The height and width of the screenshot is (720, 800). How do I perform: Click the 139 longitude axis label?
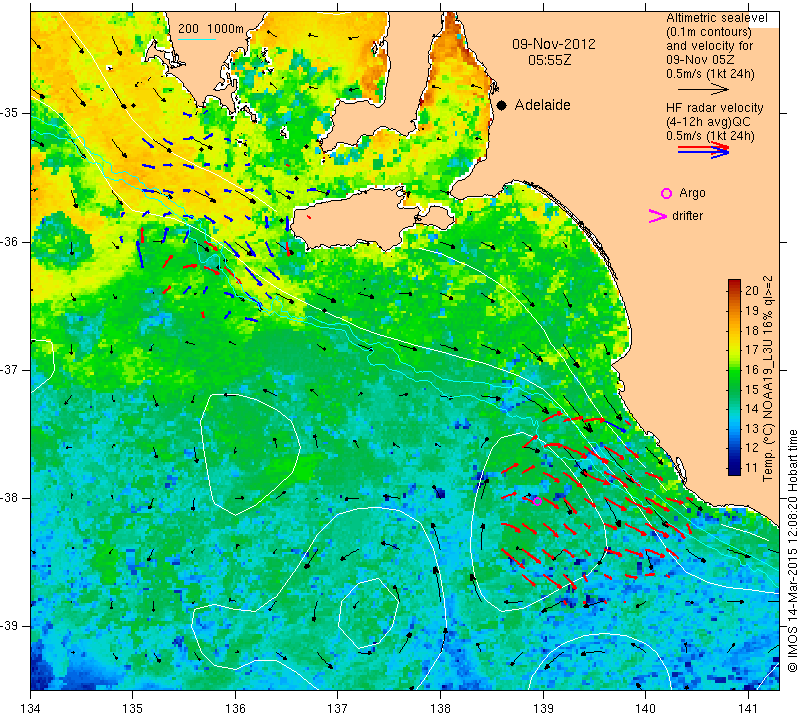point(543,709)
